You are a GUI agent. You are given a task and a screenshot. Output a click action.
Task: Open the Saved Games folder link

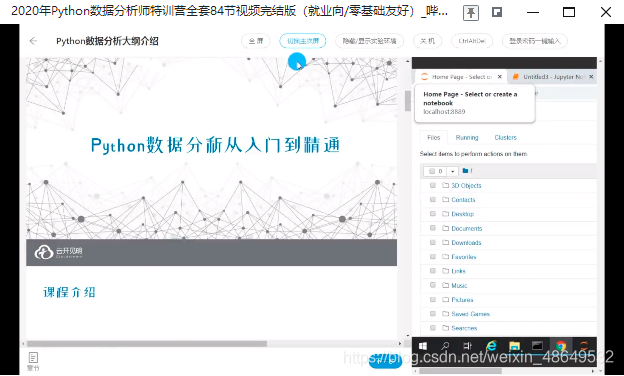click(471, 314)
